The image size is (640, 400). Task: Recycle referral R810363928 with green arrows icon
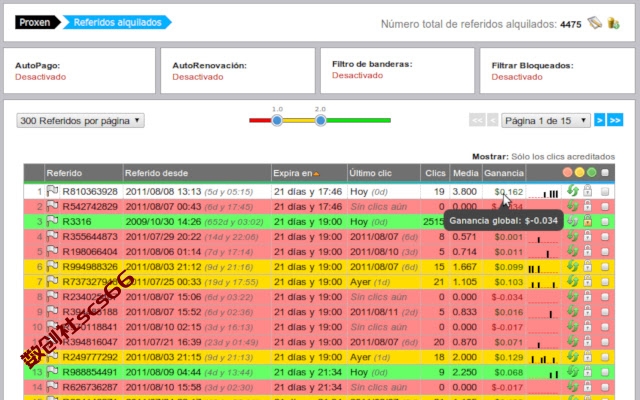(573, 191)
